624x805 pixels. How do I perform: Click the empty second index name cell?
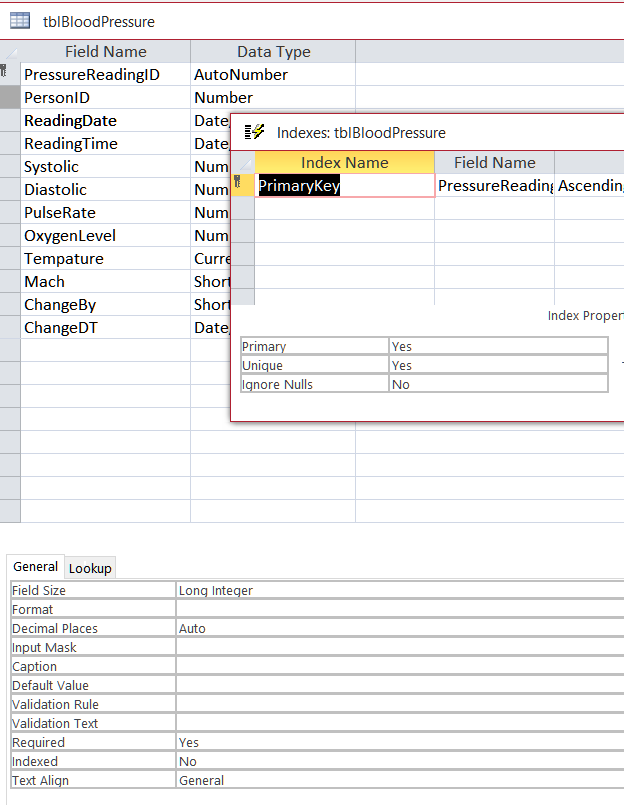coord(345,208)
